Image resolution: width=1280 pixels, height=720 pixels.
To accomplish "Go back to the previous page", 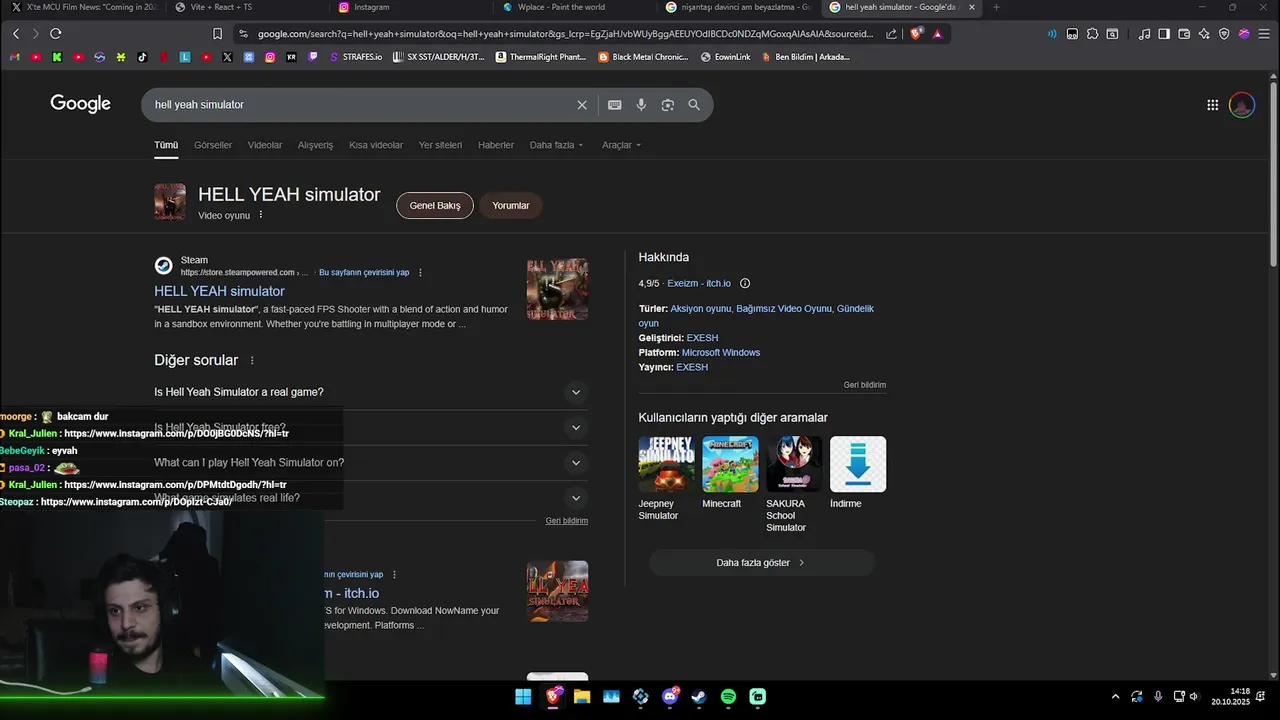I will pyautogui.click(x=16, y=33).
